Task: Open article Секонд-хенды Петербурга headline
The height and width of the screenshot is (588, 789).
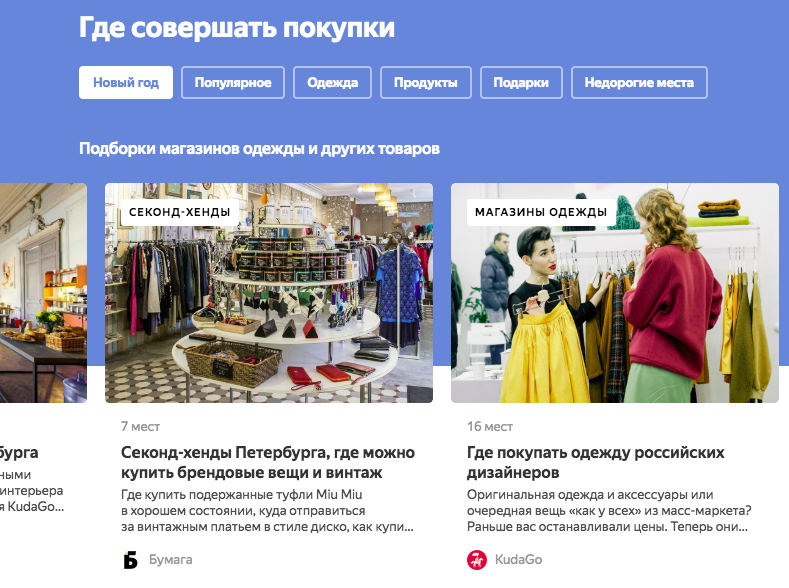Action: point(268,462)
